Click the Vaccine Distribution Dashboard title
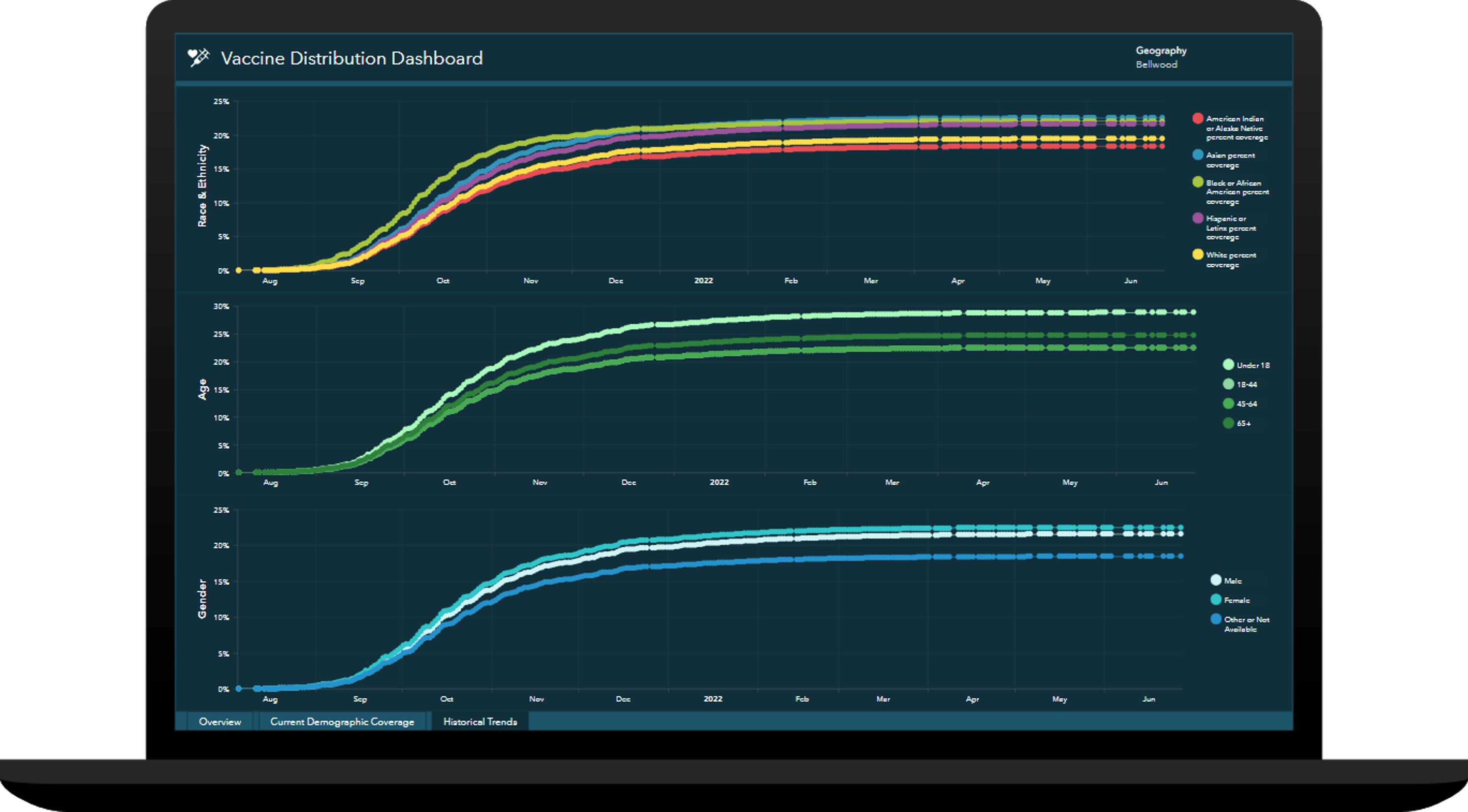The height and width of the screenshot is (812, 1468). (x=351, y=58)
